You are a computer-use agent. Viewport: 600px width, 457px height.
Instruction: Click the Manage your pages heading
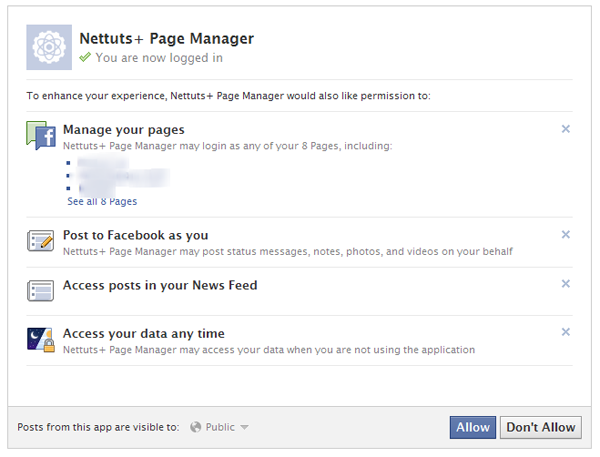click(124, 130)
